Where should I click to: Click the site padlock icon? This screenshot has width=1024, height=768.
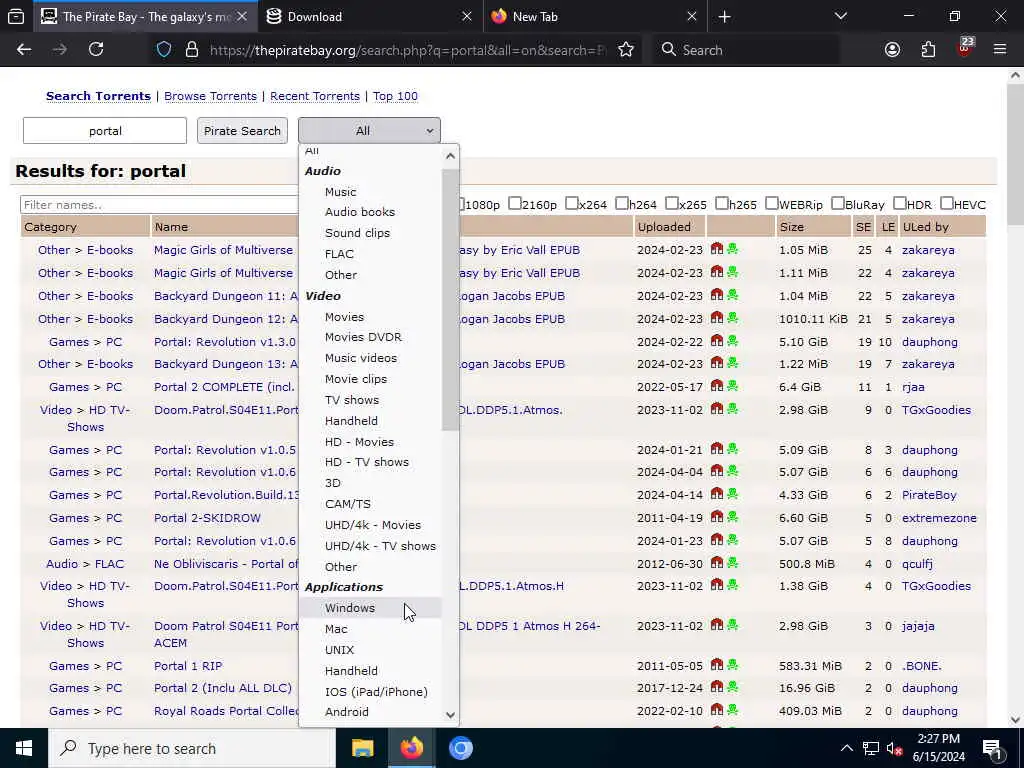coord(191,50)
